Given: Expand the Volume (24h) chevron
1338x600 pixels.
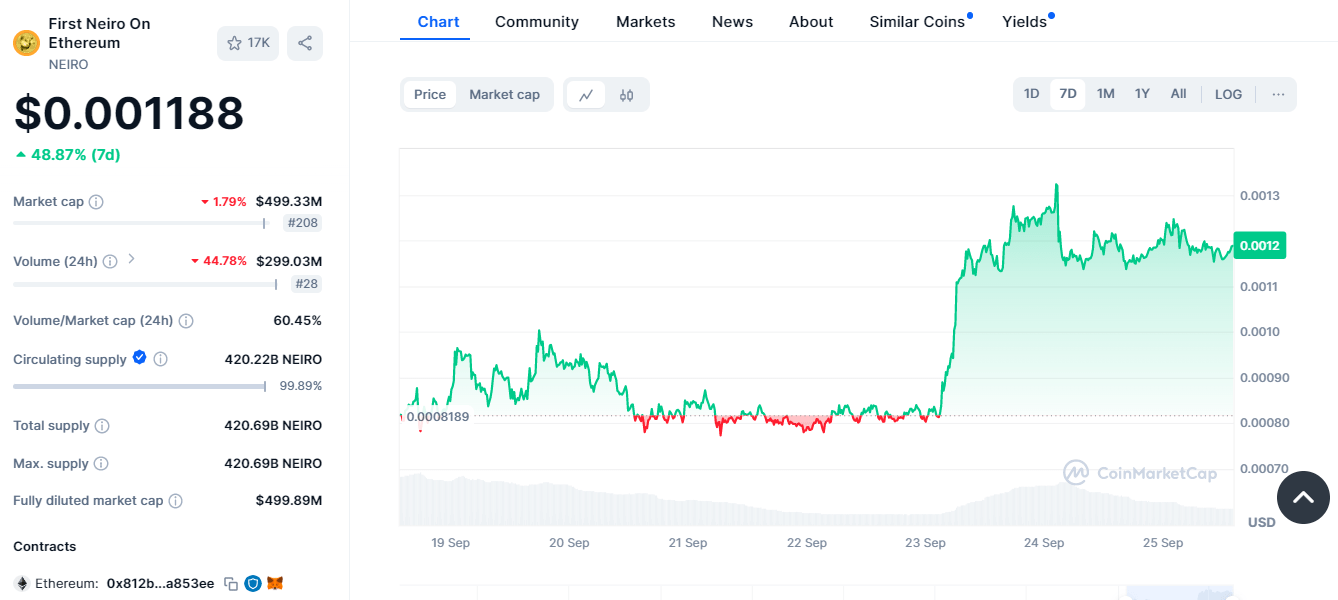Looking at the screenshot, I should [131, 260].
